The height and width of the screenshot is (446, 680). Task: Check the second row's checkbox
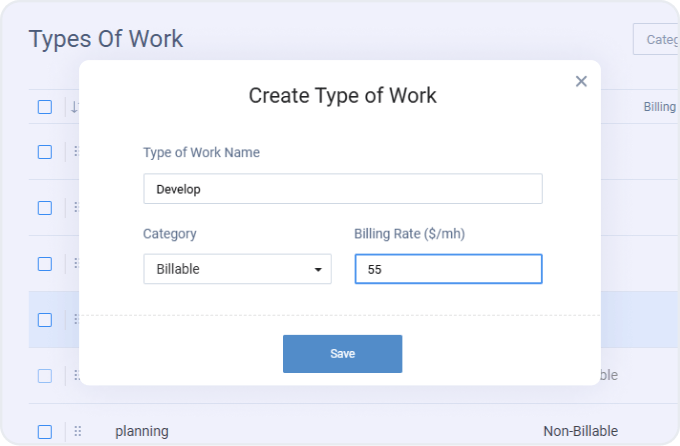[x=45, y=208]
